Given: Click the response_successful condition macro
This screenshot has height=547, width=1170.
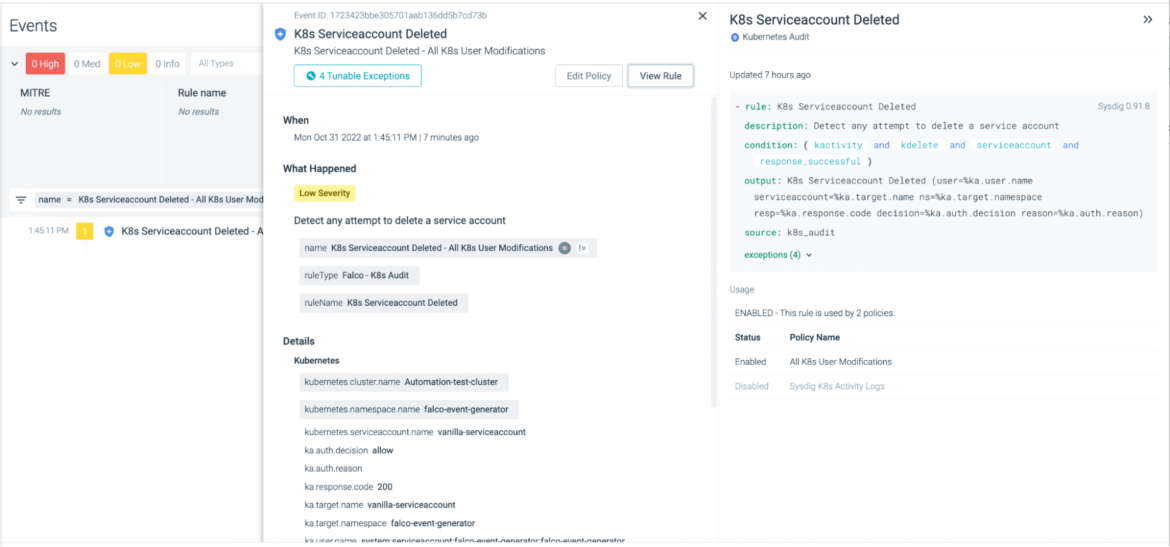Looking at the screenshot, I should click(810, 161).
